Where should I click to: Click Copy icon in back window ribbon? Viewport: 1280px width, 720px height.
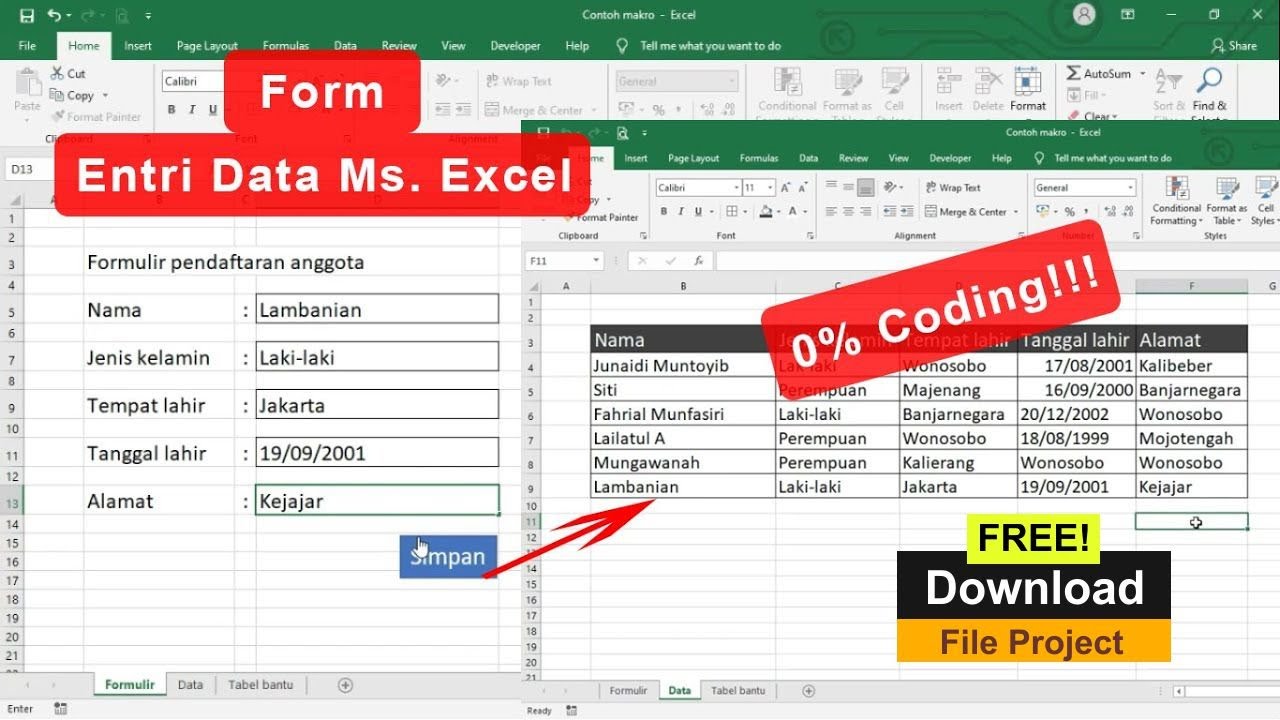click(57, 95)
